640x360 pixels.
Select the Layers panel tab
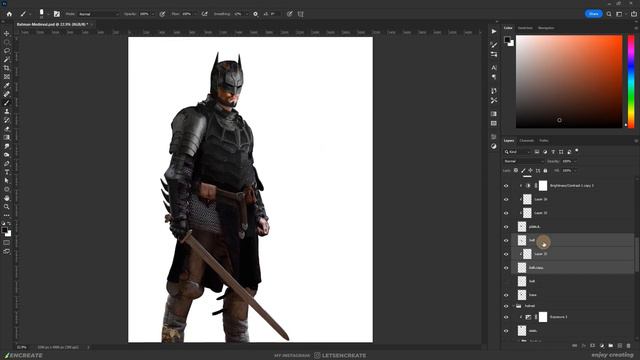(x=509, y=141)
